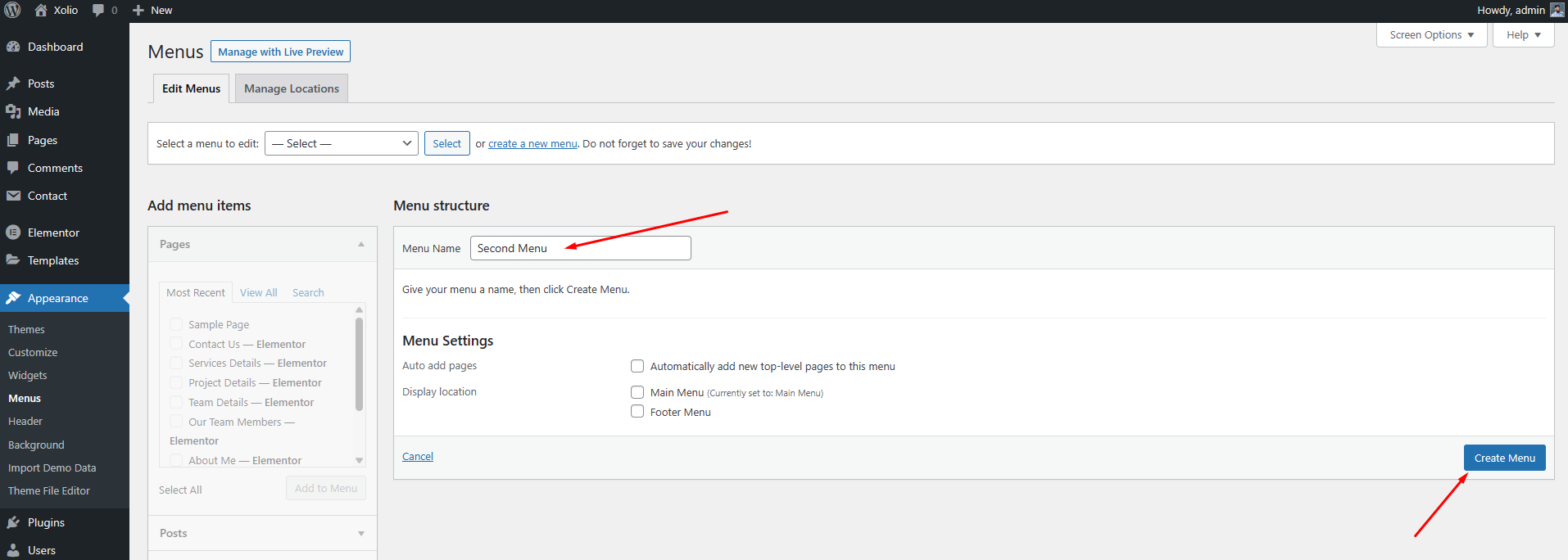
Task: Switch to View All pages tab
Action: 258,292
